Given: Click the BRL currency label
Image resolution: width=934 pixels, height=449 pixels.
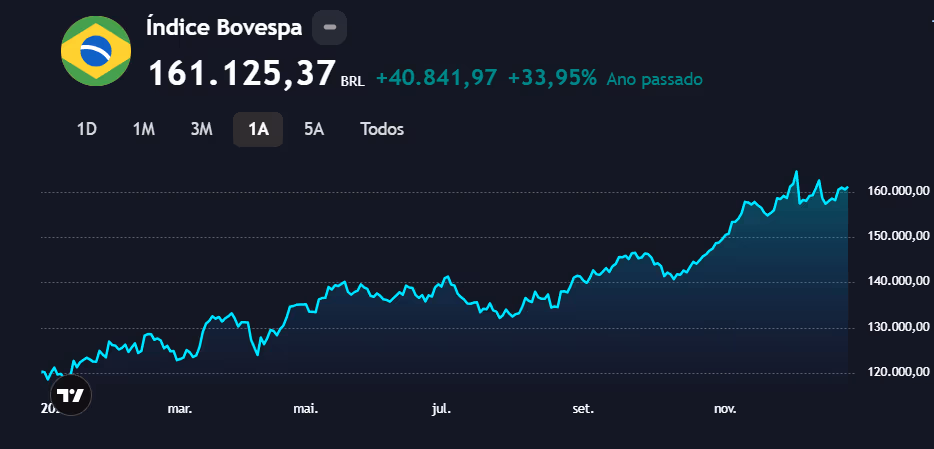Looking at the screenshot, I should (x=352, y=82).
